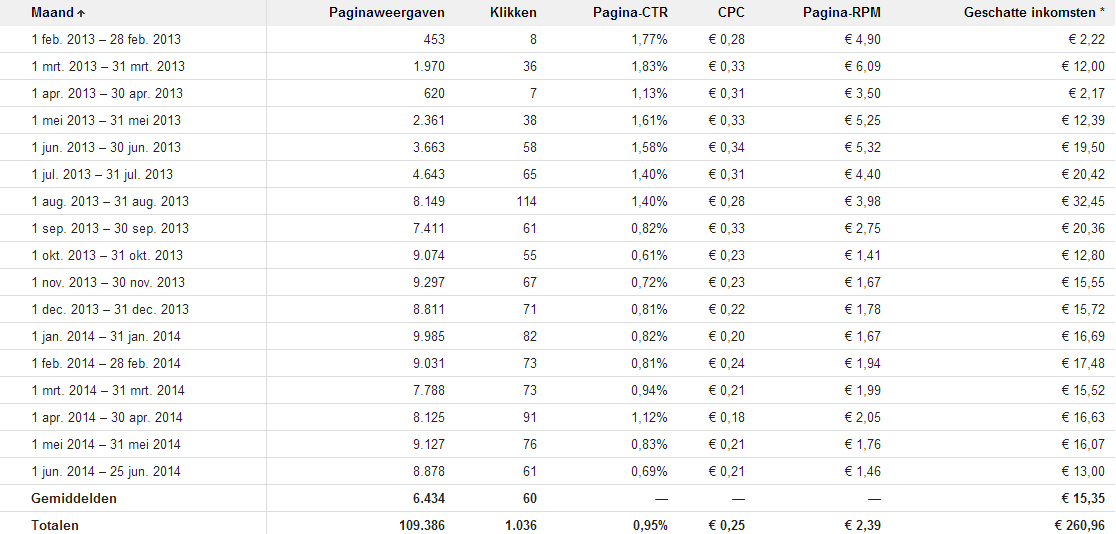Click the Totalen summary row label
The width and height of the screenshot is (1116, 534).
[55, 525]
